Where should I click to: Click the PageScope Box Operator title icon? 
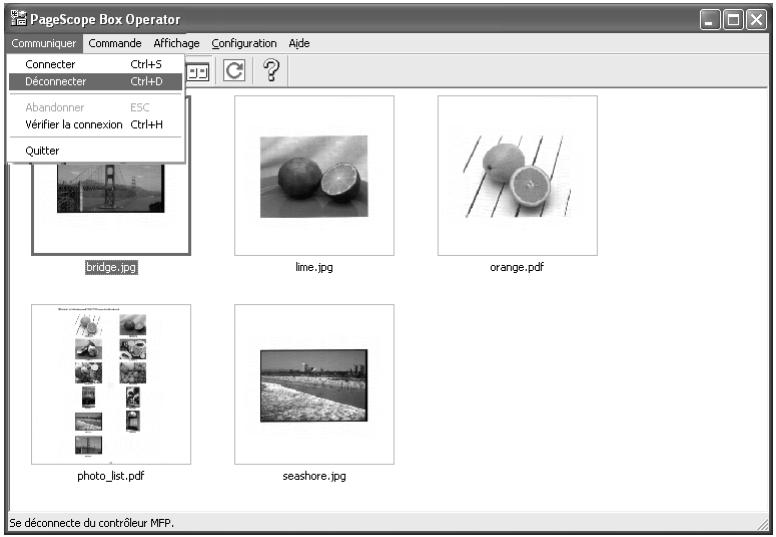point(18,18)
